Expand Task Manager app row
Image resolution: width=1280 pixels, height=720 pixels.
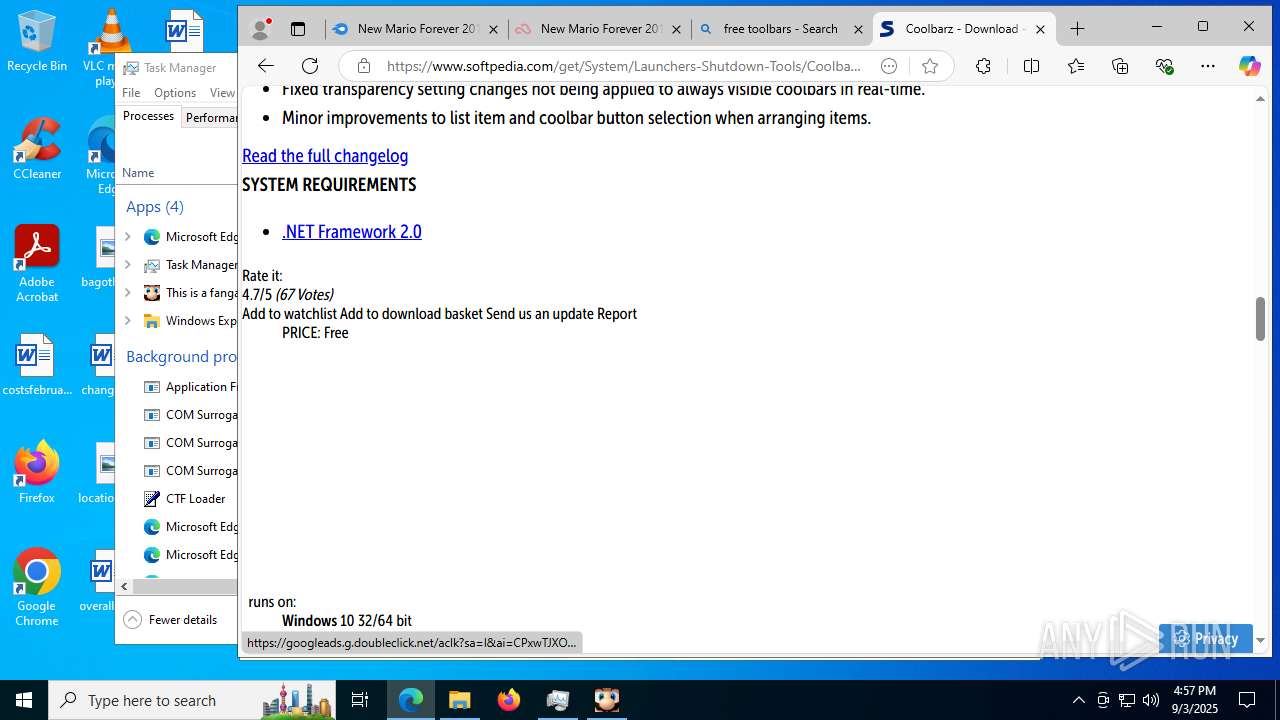tap(127, 265)
